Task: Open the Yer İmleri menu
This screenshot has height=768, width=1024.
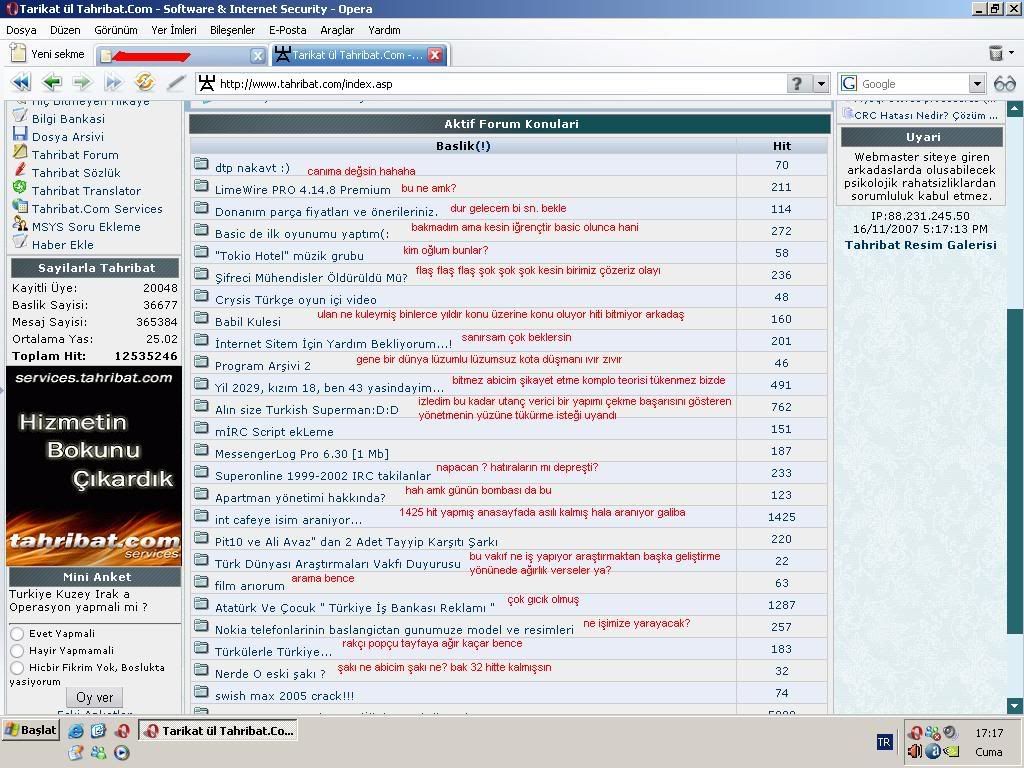Action: coord(174,30)
